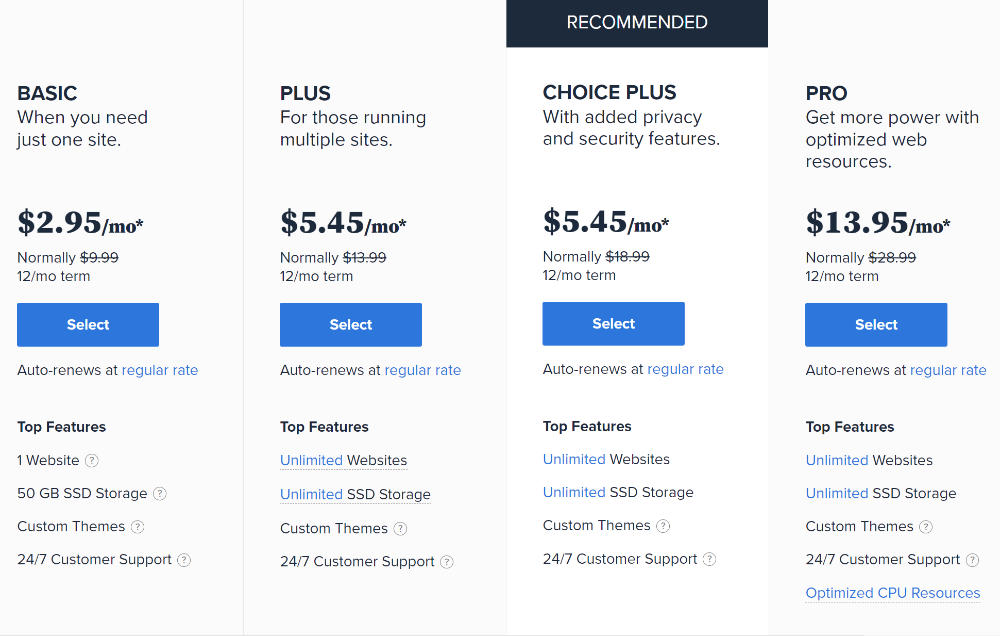This screenshot has width=1000, height=636.
Task: Click help icon next to Pro Custom Themes
Action: tap(926, 527)
